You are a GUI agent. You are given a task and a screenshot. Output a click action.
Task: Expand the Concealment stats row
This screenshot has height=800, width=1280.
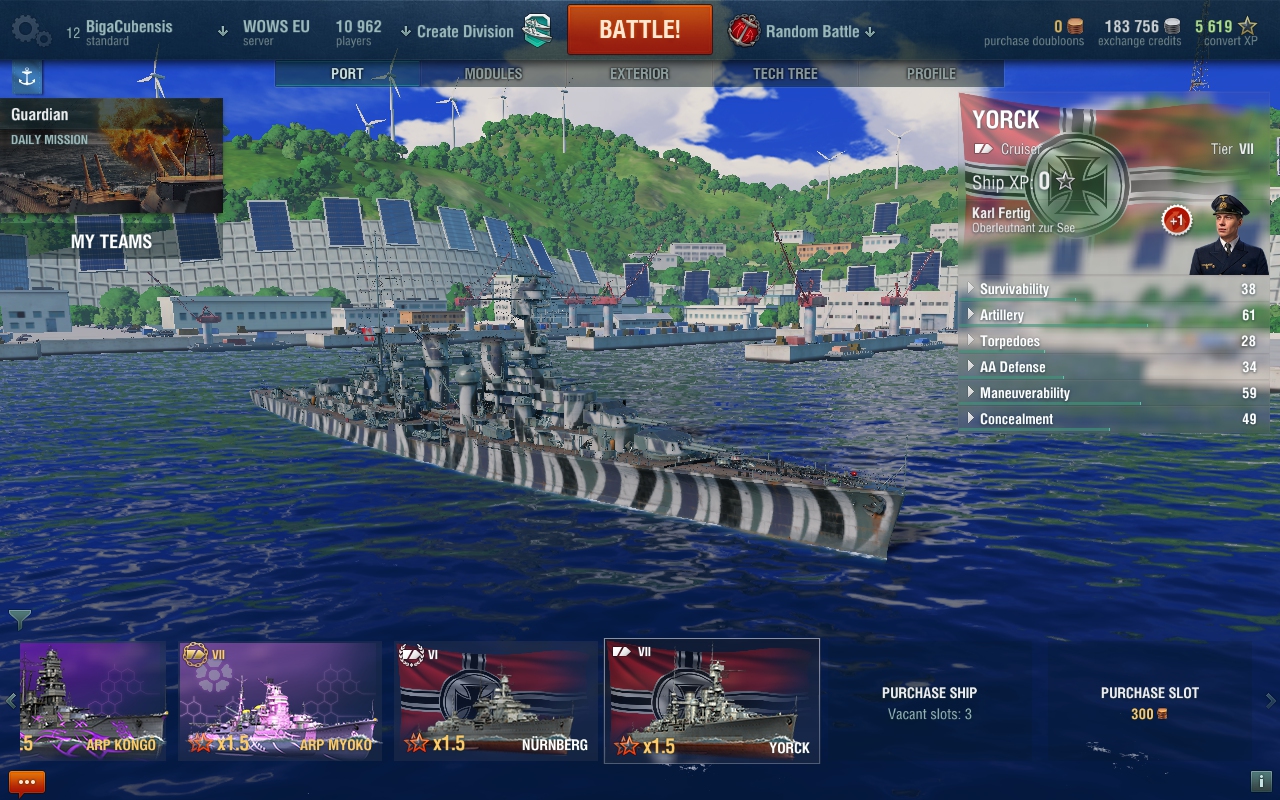(1114, 419)
